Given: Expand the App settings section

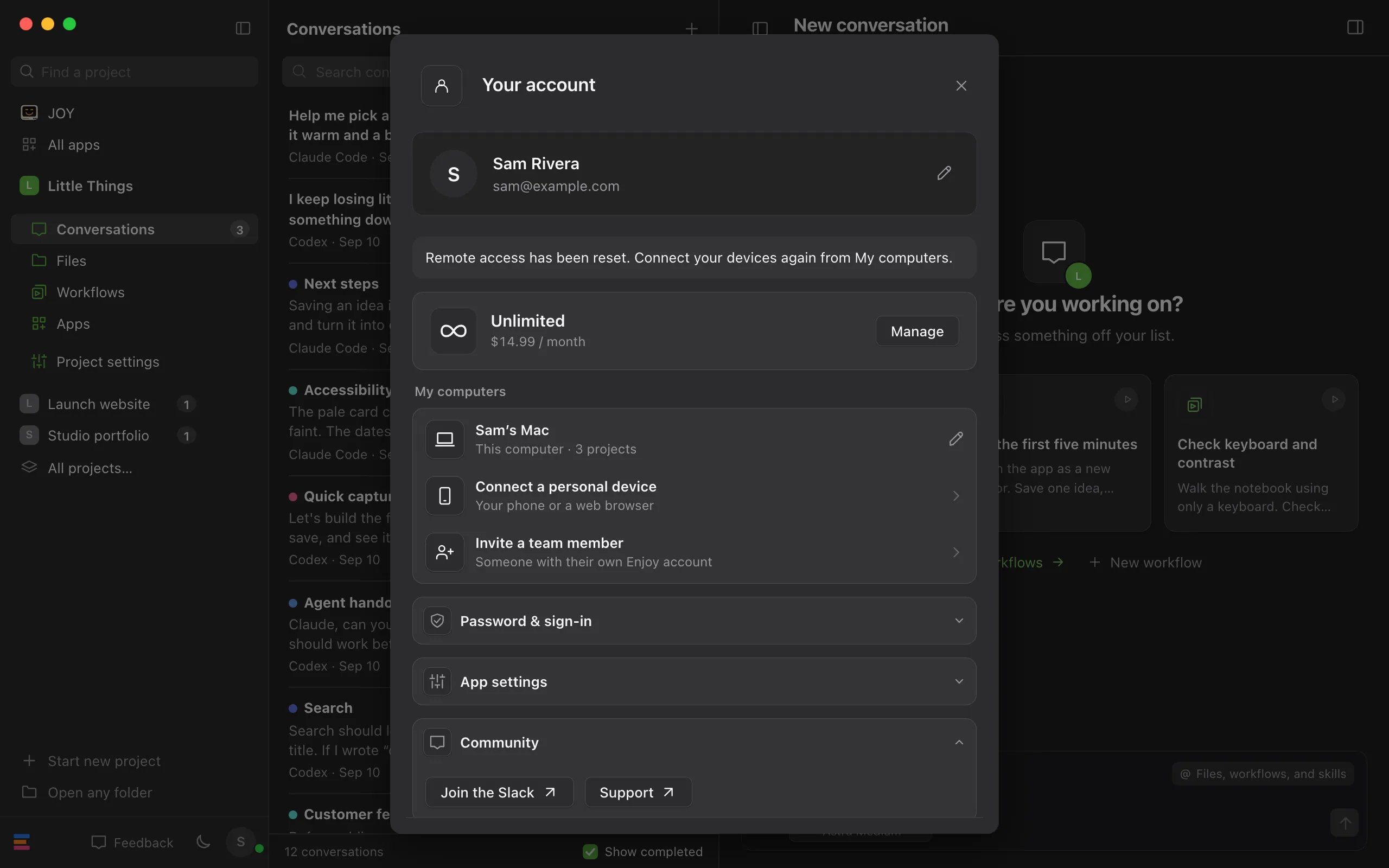Looking at the screenshot, I should point(694,681).
